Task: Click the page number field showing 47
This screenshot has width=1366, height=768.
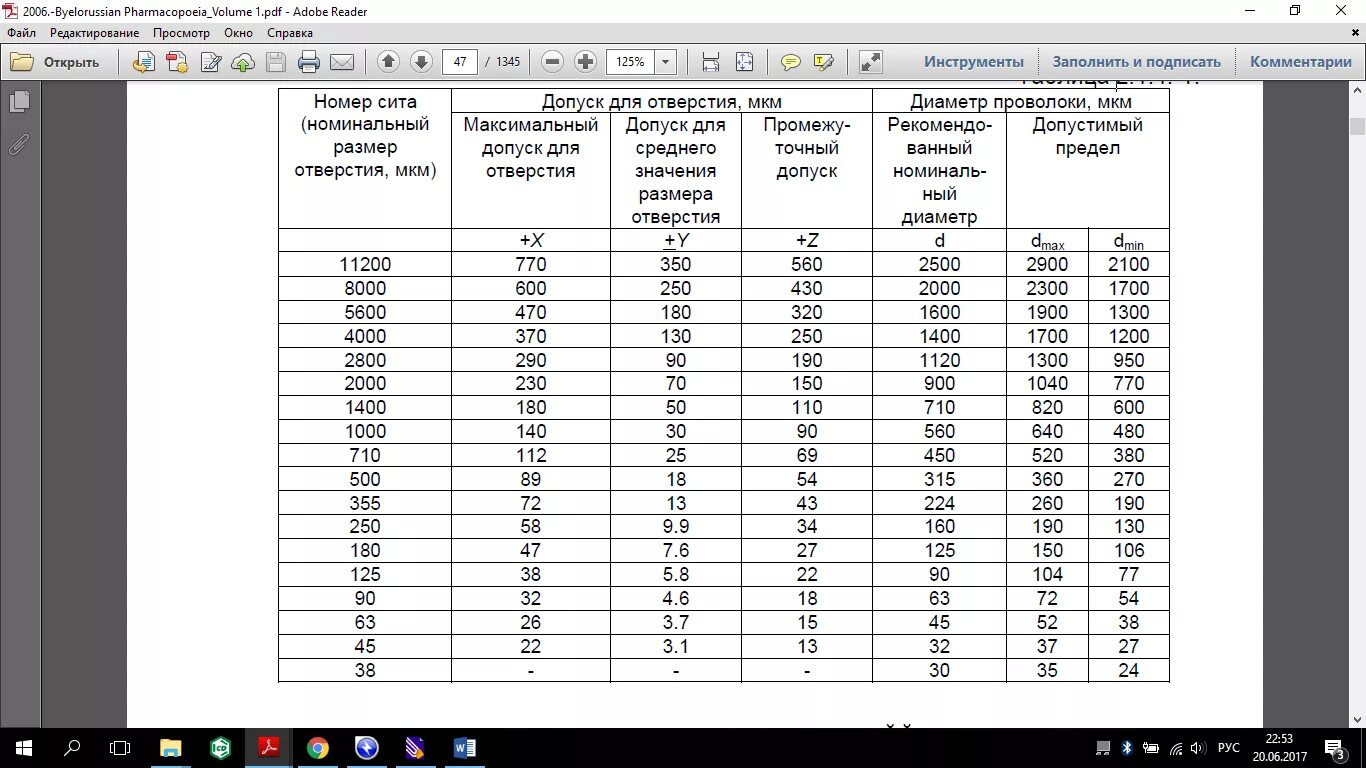Action: click(x=460, y=62)
